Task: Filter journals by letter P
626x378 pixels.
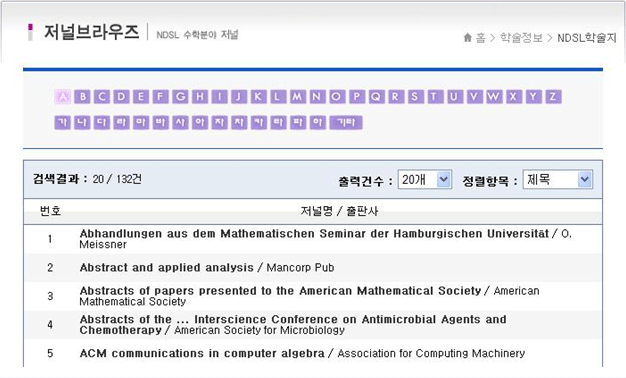Action: click(357, 97)
